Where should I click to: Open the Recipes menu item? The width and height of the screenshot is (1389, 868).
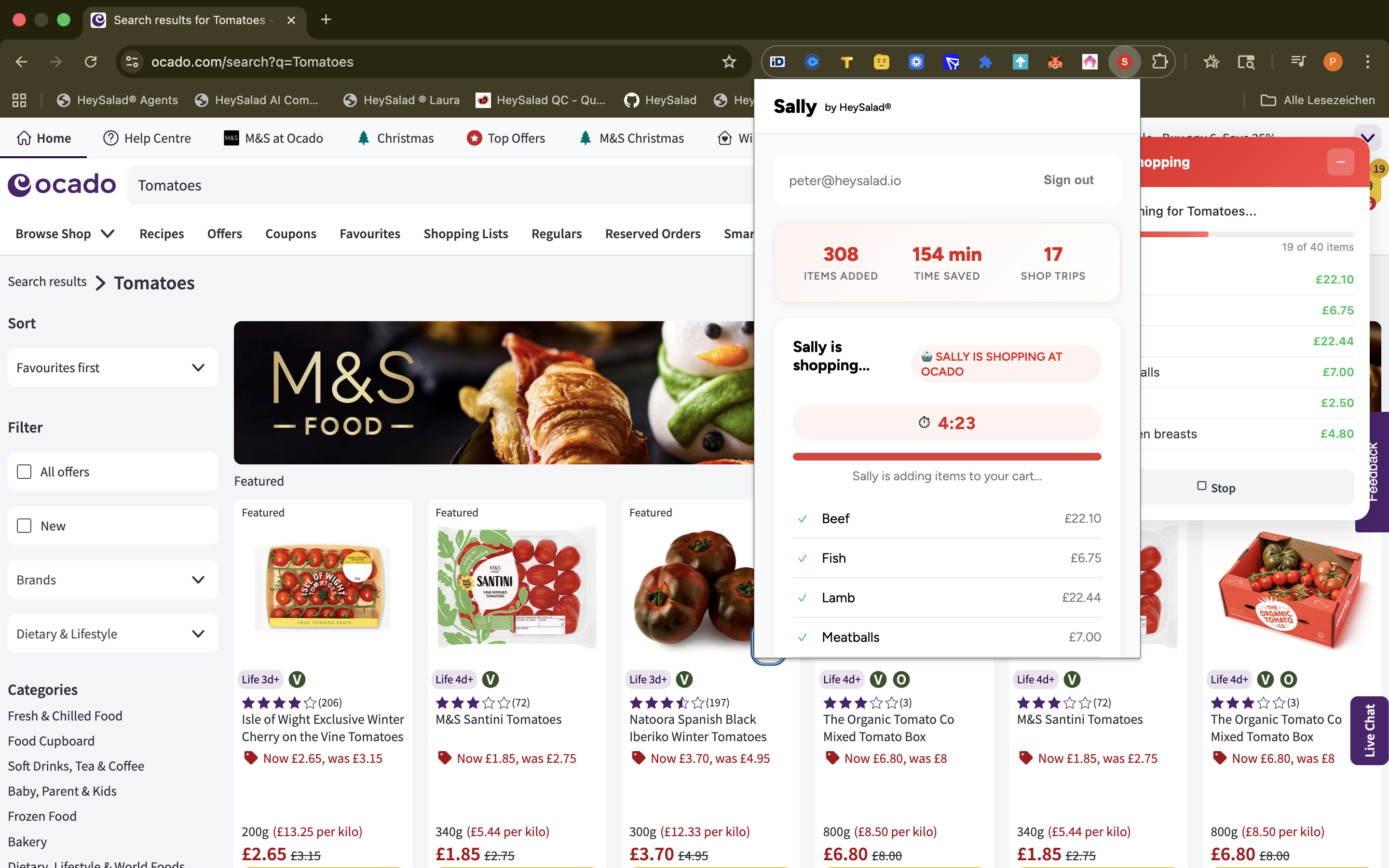click(161, 233)
